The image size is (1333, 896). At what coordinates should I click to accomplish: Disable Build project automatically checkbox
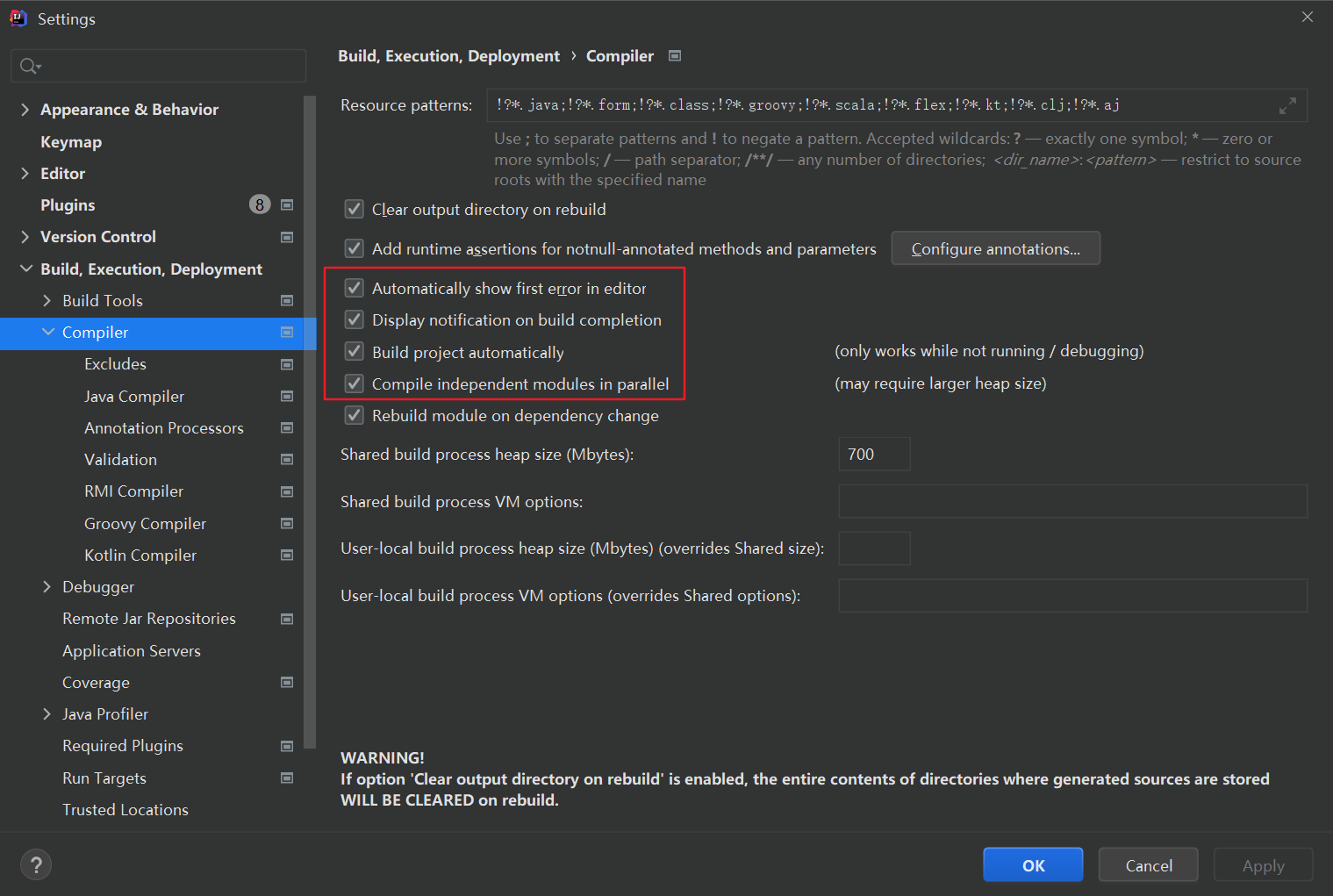355,352
